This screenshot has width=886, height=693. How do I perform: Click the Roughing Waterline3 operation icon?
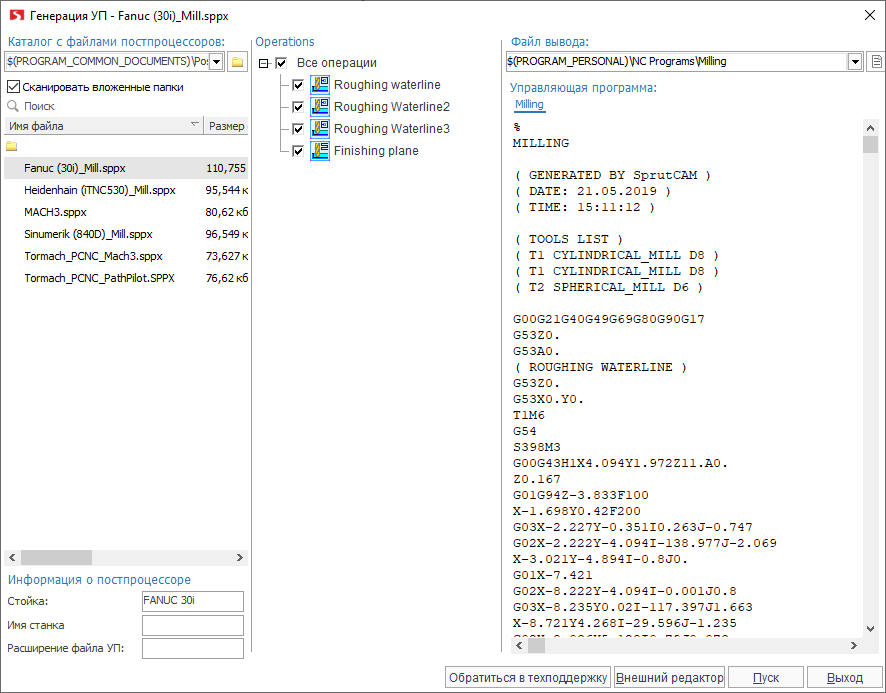pos(320,129)
